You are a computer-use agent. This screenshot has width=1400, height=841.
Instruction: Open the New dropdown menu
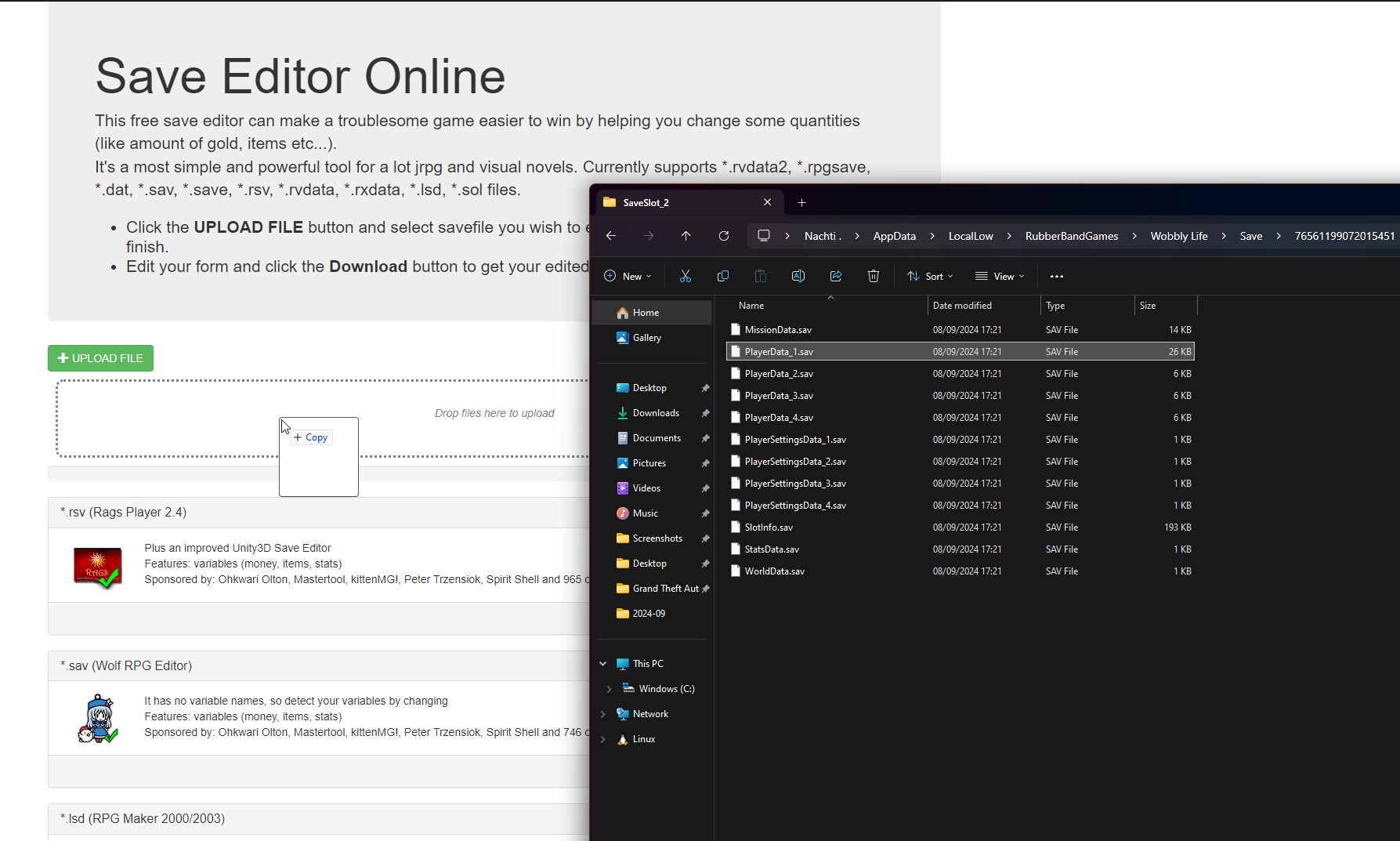[628, 277]
